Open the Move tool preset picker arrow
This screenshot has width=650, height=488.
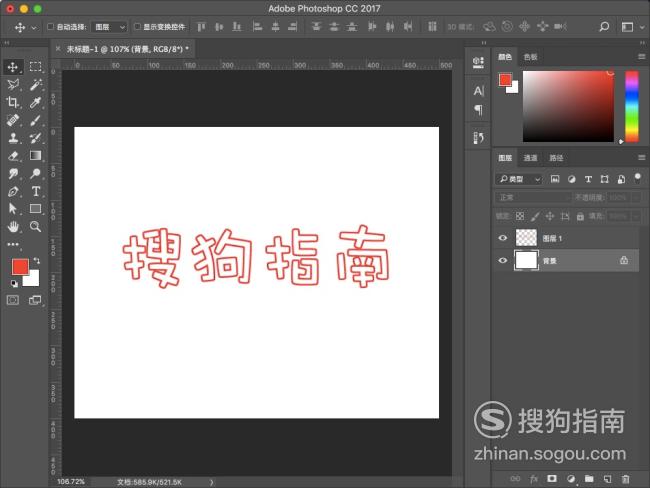pyautogui.click(x=34, y=28)
